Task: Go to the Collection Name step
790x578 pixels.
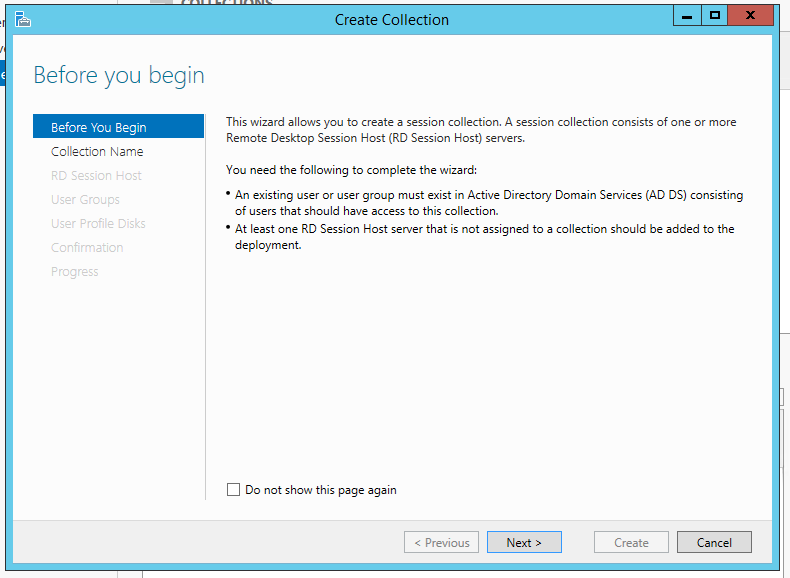Action: 97,151
